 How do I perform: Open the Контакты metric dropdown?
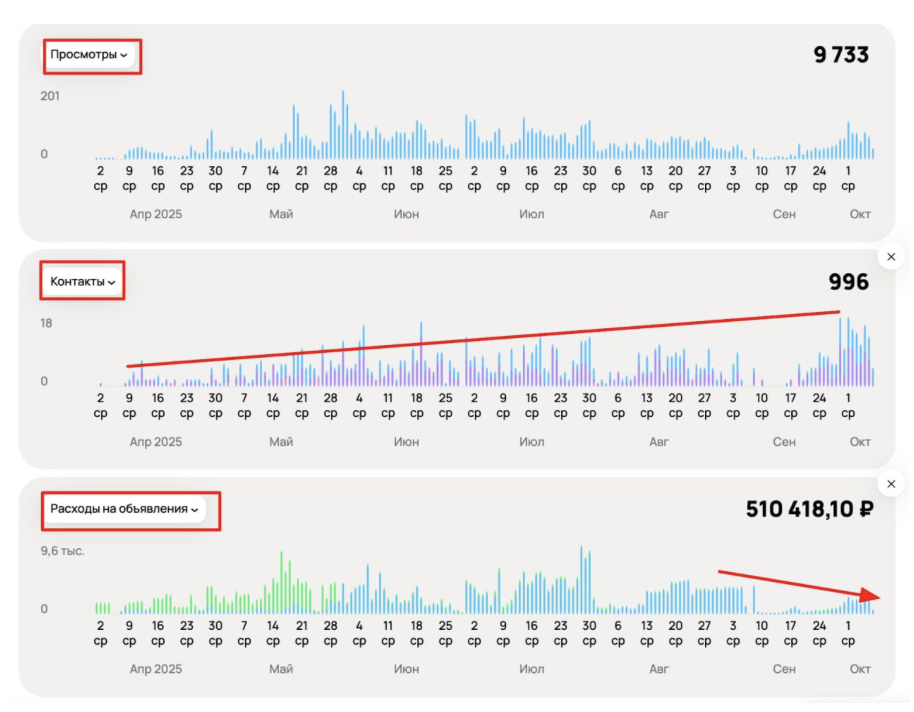pos(82,282)
